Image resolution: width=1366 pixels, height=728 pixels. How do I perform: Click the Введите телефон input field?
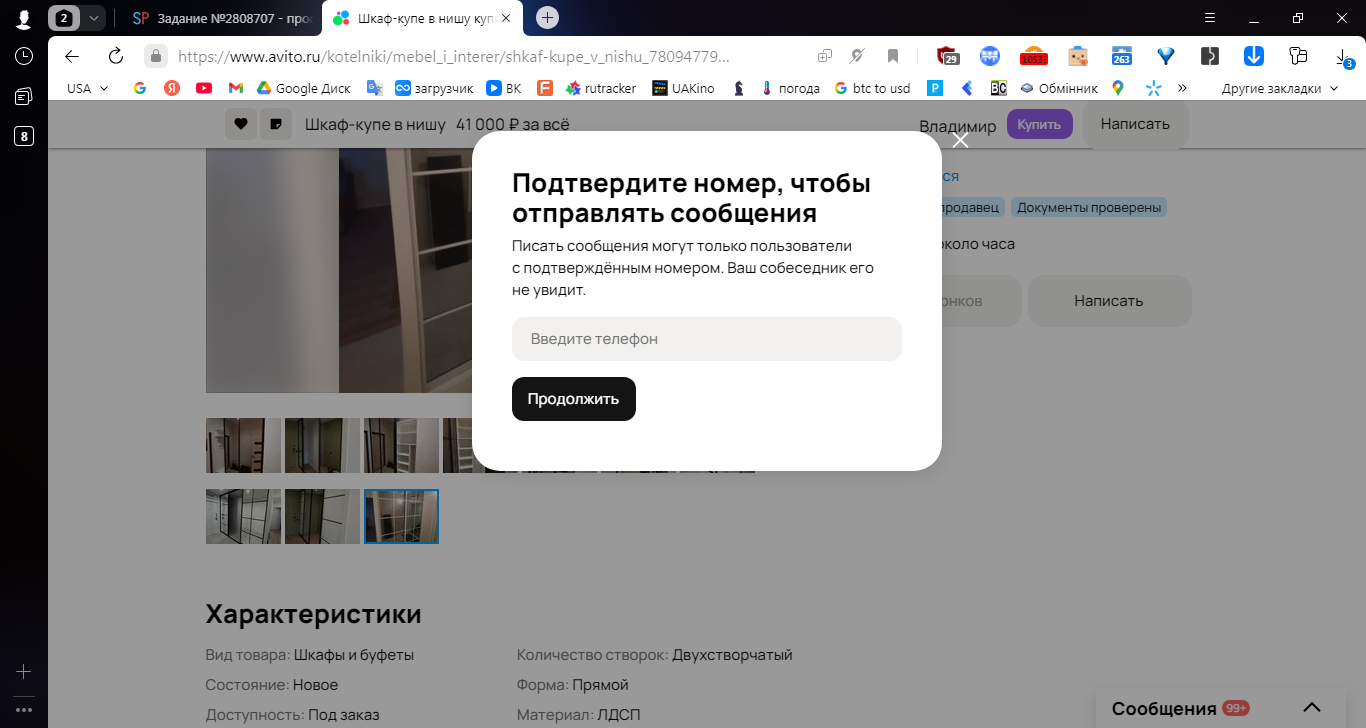[707, 339]
